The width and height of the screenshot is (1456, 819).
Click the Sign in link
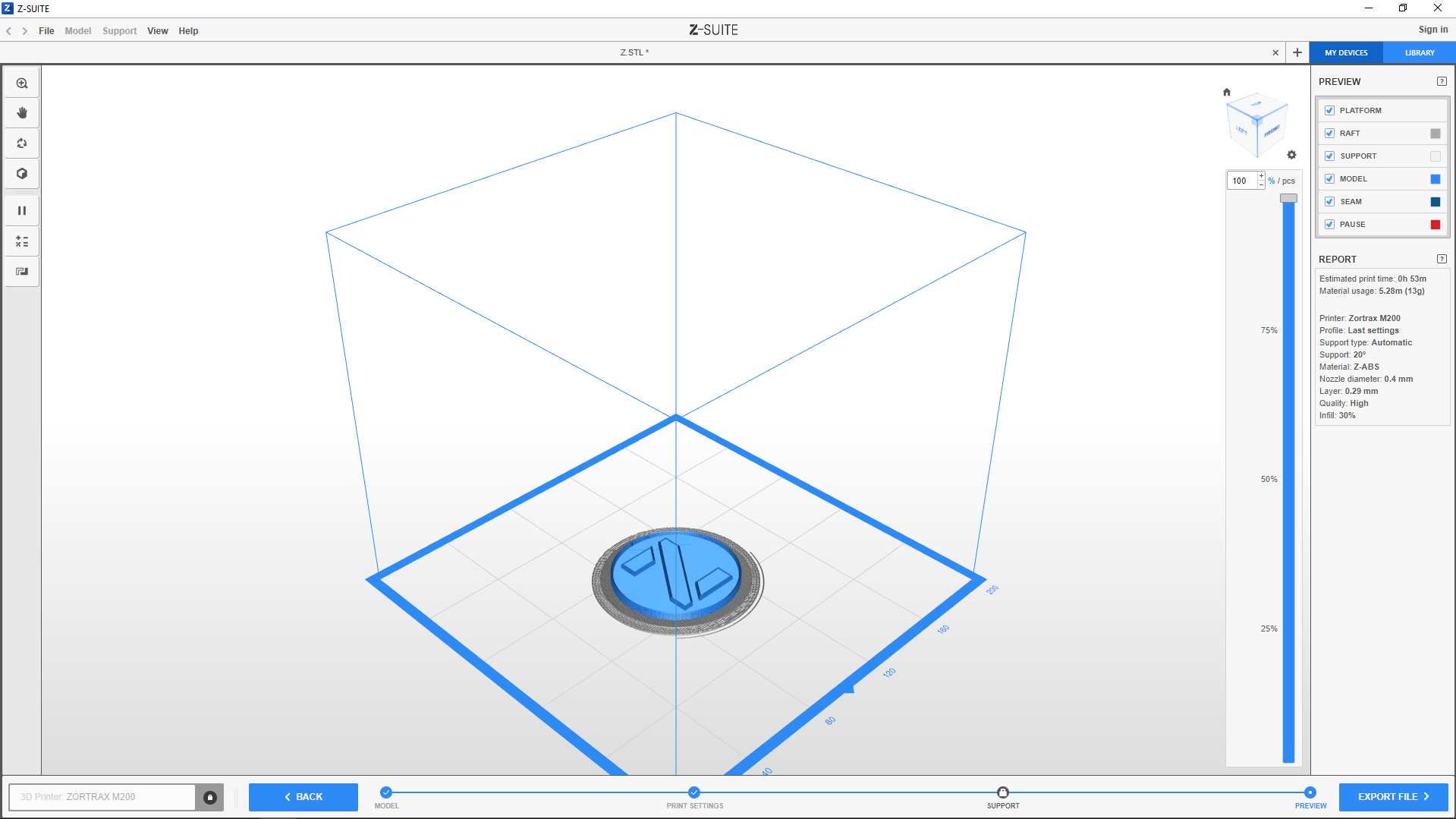[x=1433, y=30]
